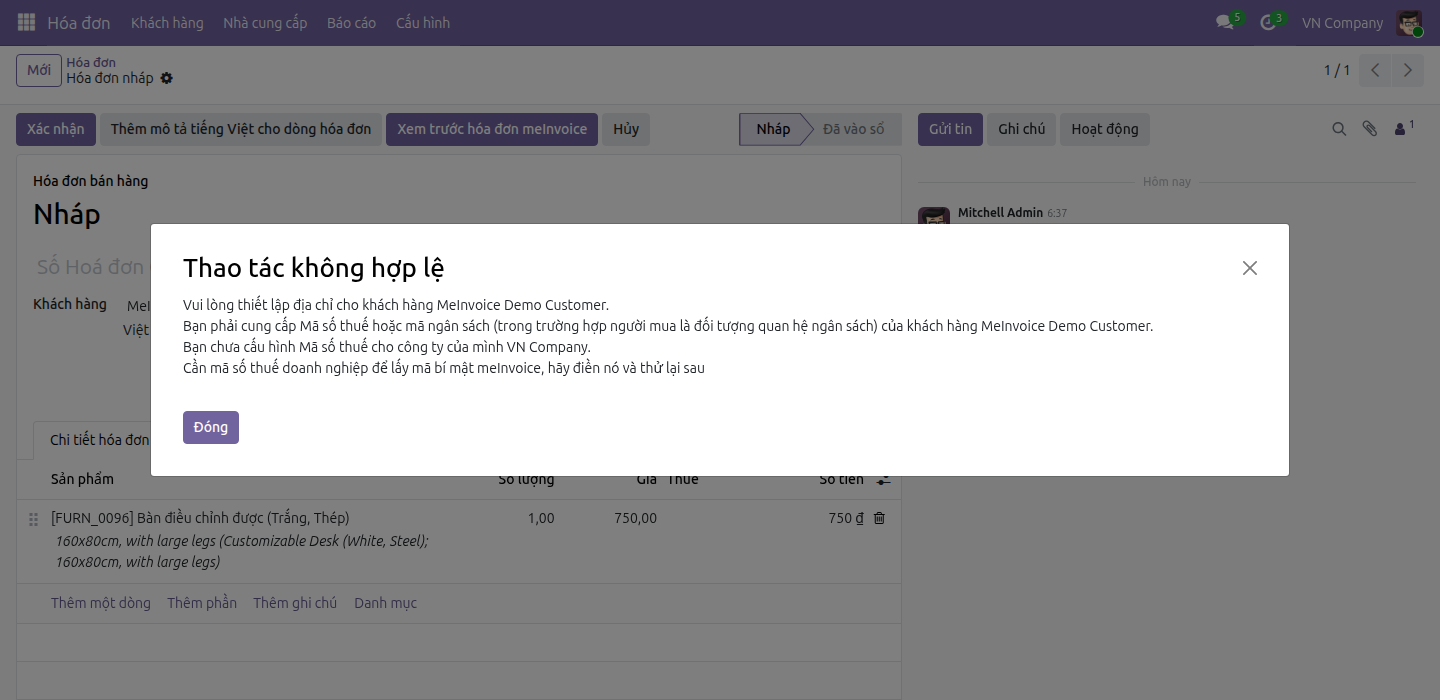
Task: Open the Nhà cung cấp menu
Action: point(265,23)
